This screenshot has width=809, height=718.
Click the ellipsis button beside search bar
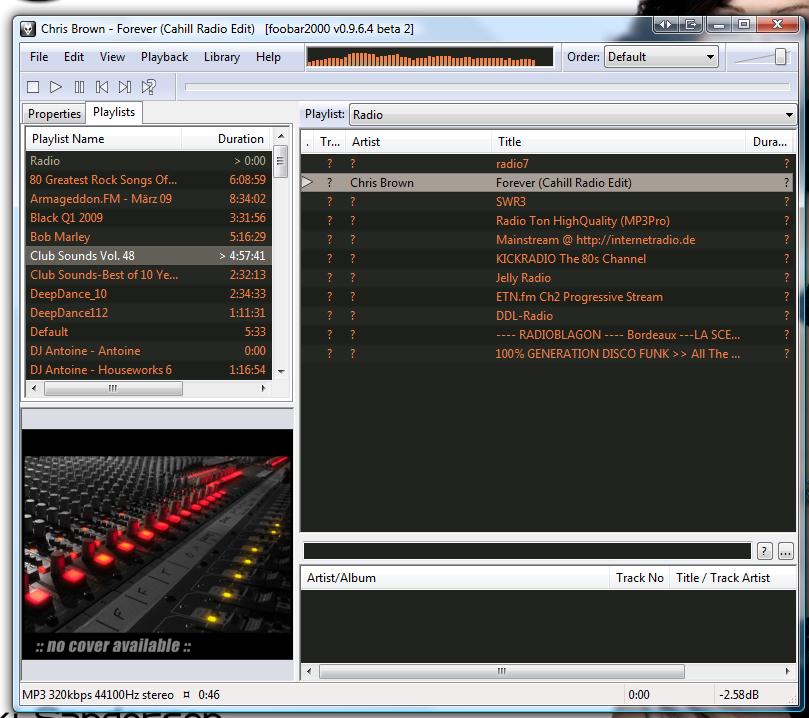coord(785,551)
